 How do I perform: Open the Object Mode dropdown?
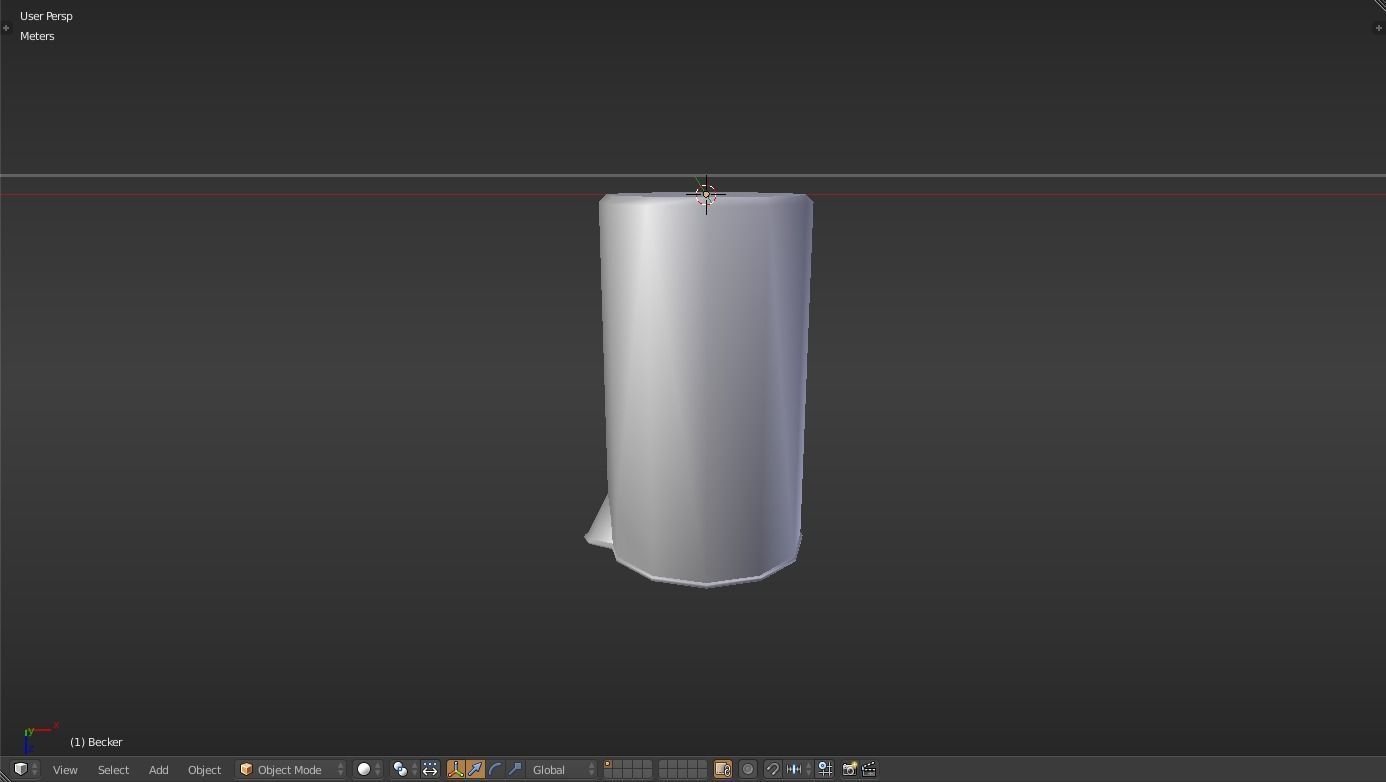point(291,769)
